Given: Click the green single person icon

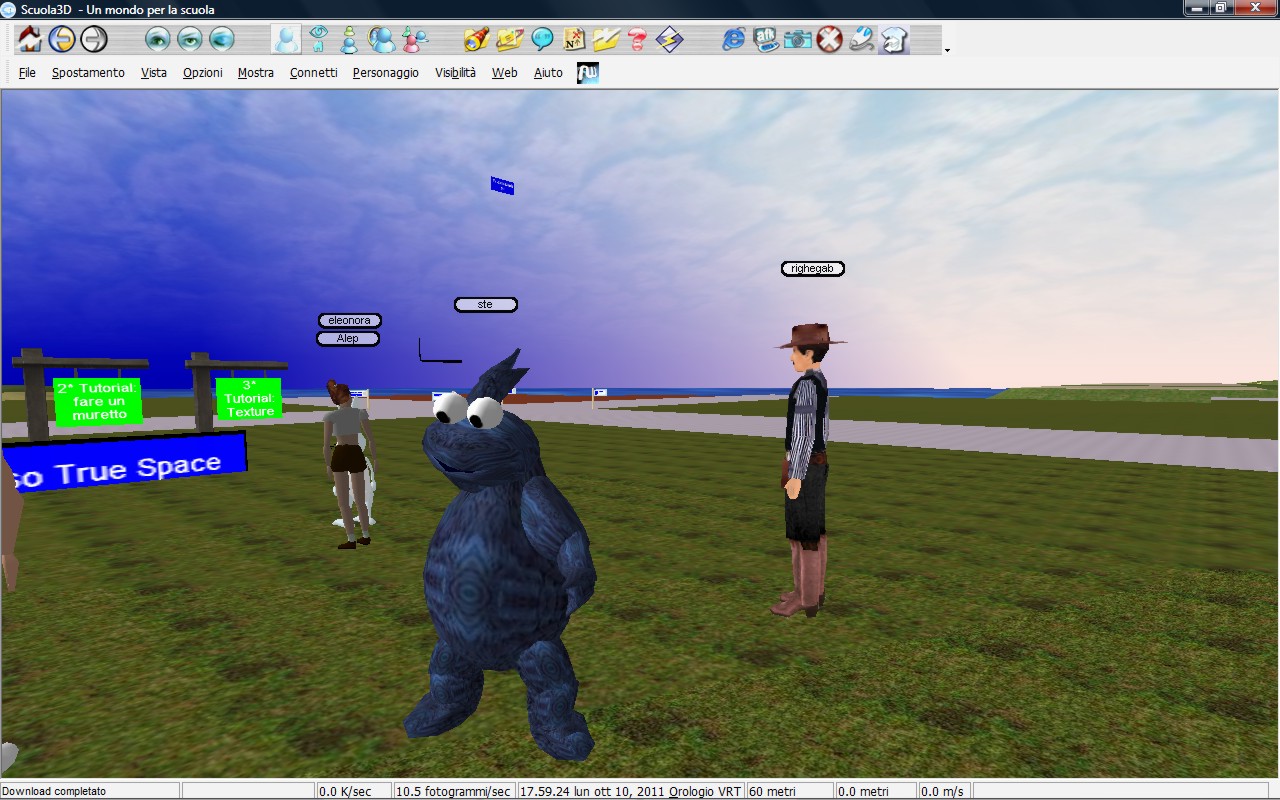Looking at the screenshot, I should 349,39.
